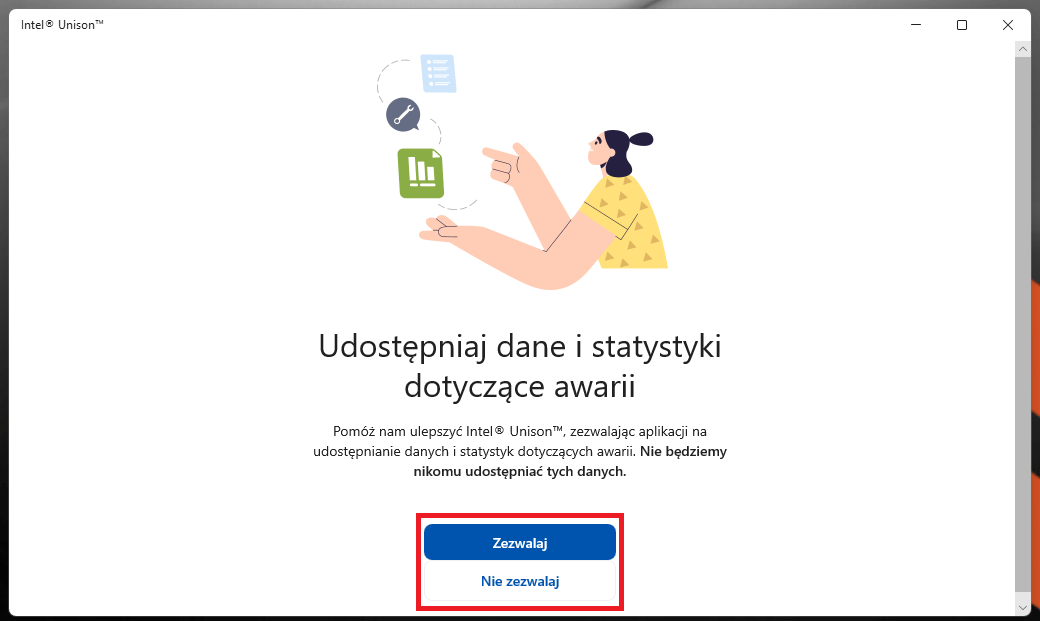Click the wrench speech bubble icon
Screen dimensions: 1040x621
point(403,115)
